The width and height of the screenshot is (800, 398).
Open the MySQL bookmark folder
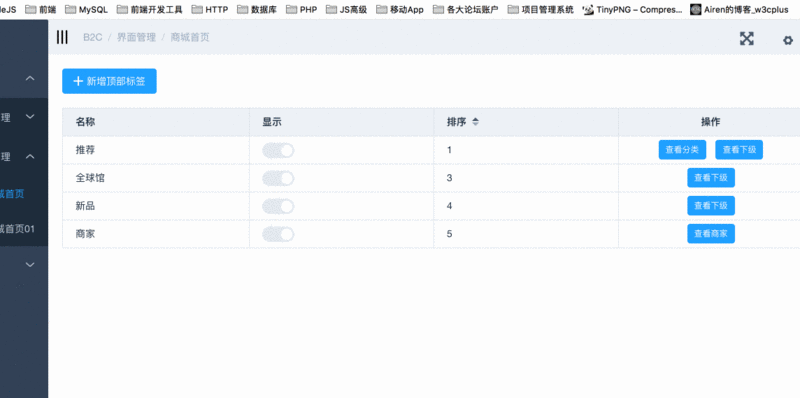(x=86, y=9)
